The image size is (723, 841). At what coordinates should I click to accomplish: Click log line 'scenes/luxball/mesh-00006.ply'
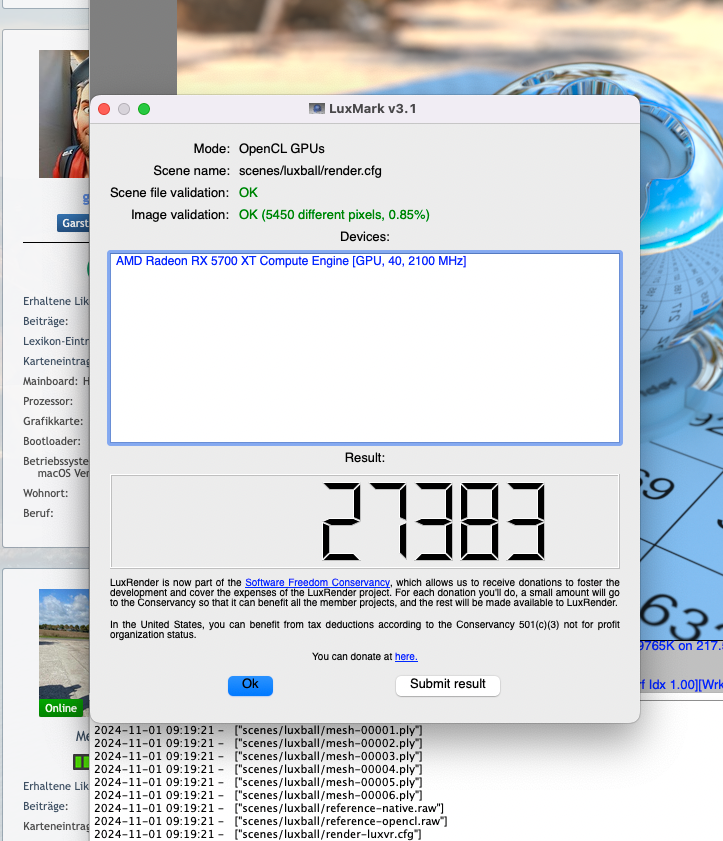[258, 795]
